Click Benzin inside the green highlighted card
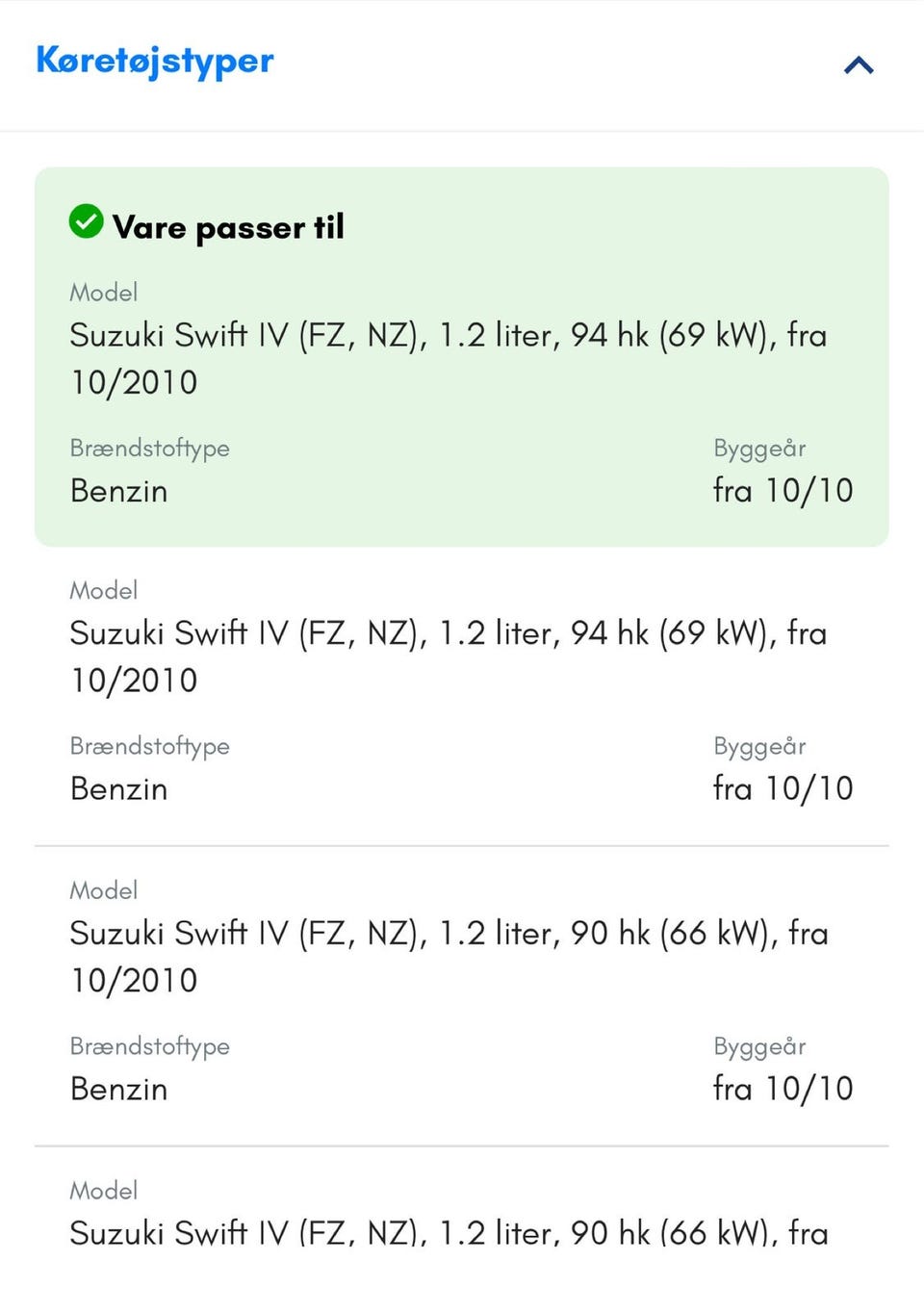Image resolution: width=924 pixels, height=1312 pixels. (119, 491)
